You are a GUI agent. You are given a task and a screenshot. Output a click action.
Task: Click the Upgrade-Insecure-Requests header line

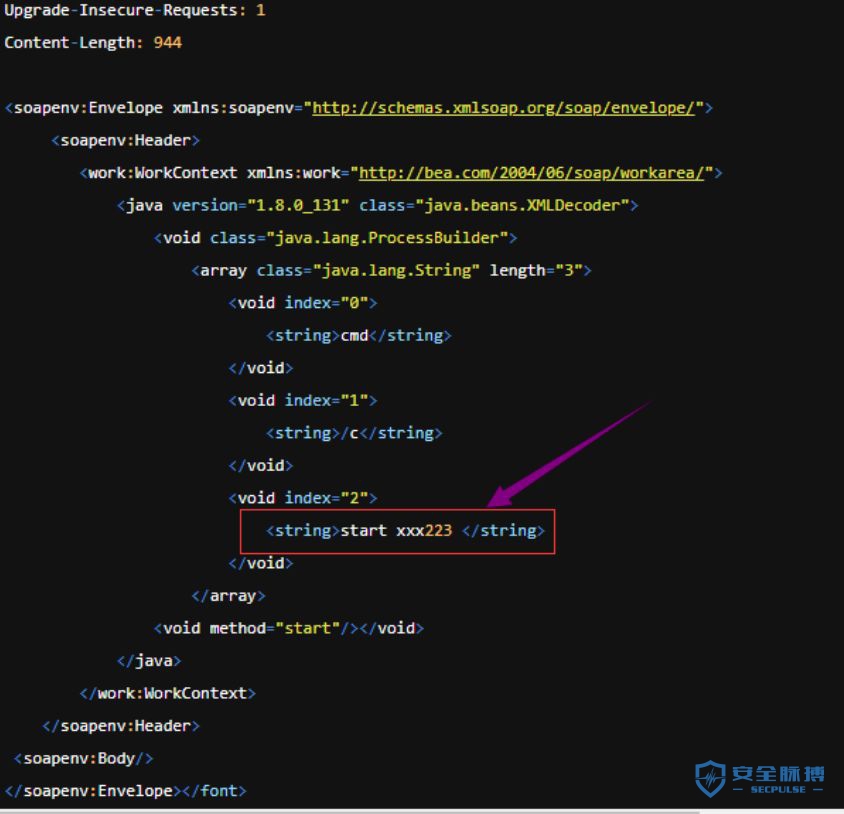pos(135,10)
